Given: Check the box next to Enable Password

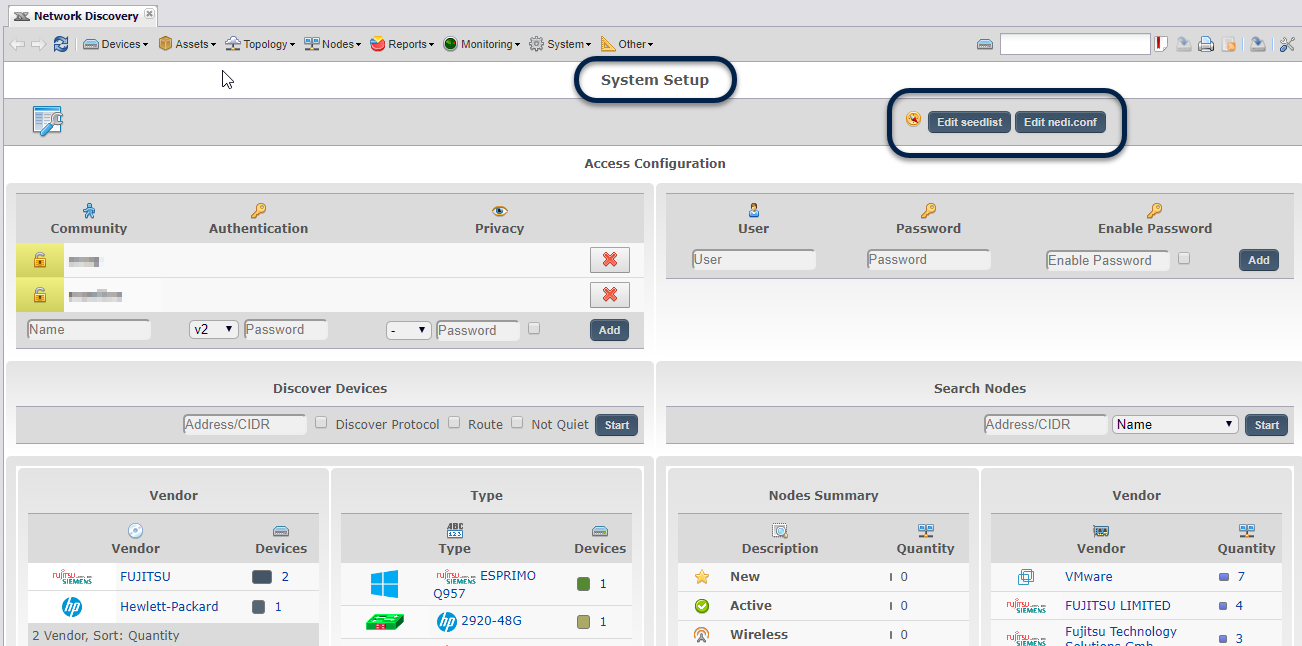Looking at the screenshot, I should pyautogui.click(x=1184, y=258).
